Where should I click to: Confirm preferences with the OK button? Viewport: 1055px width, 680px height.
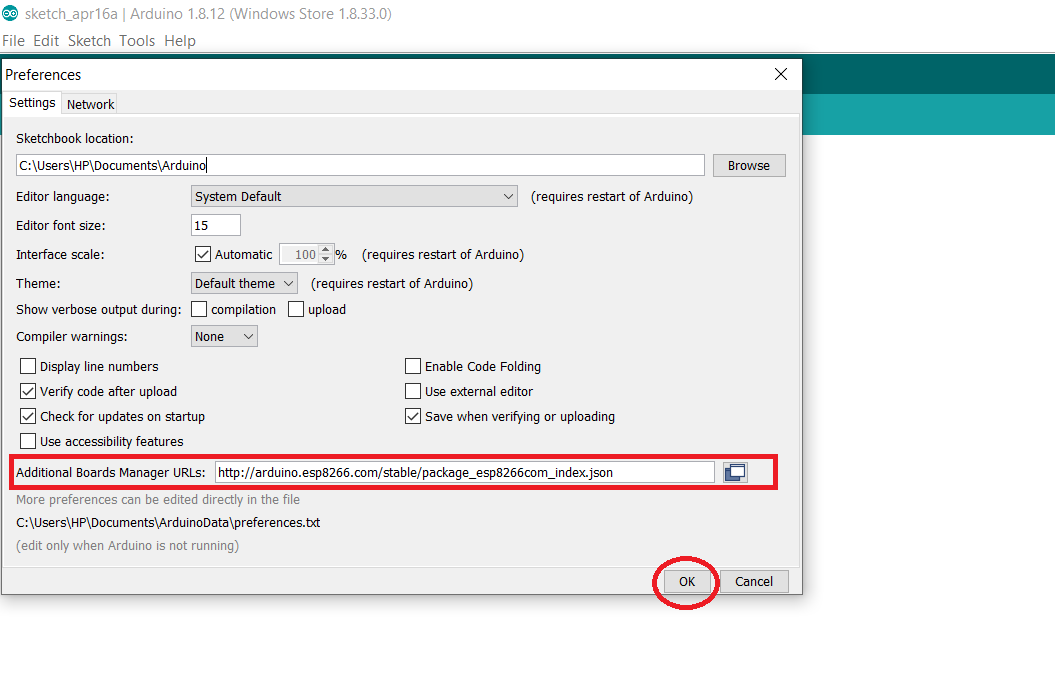pos(687,581)
